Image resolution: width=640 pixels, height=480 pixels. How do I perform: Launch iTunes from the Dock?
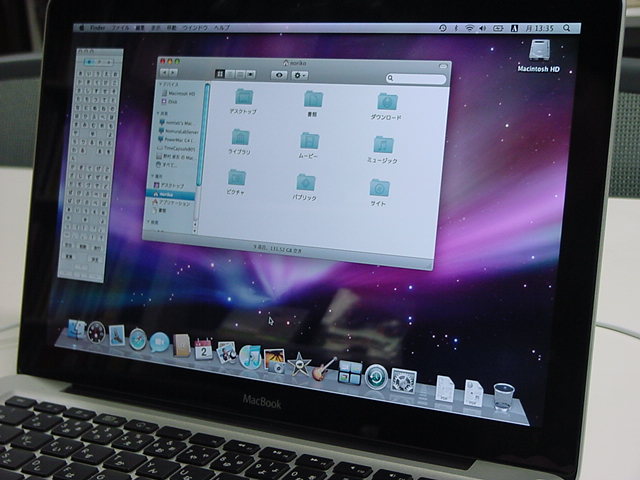[x=251, y=356]
